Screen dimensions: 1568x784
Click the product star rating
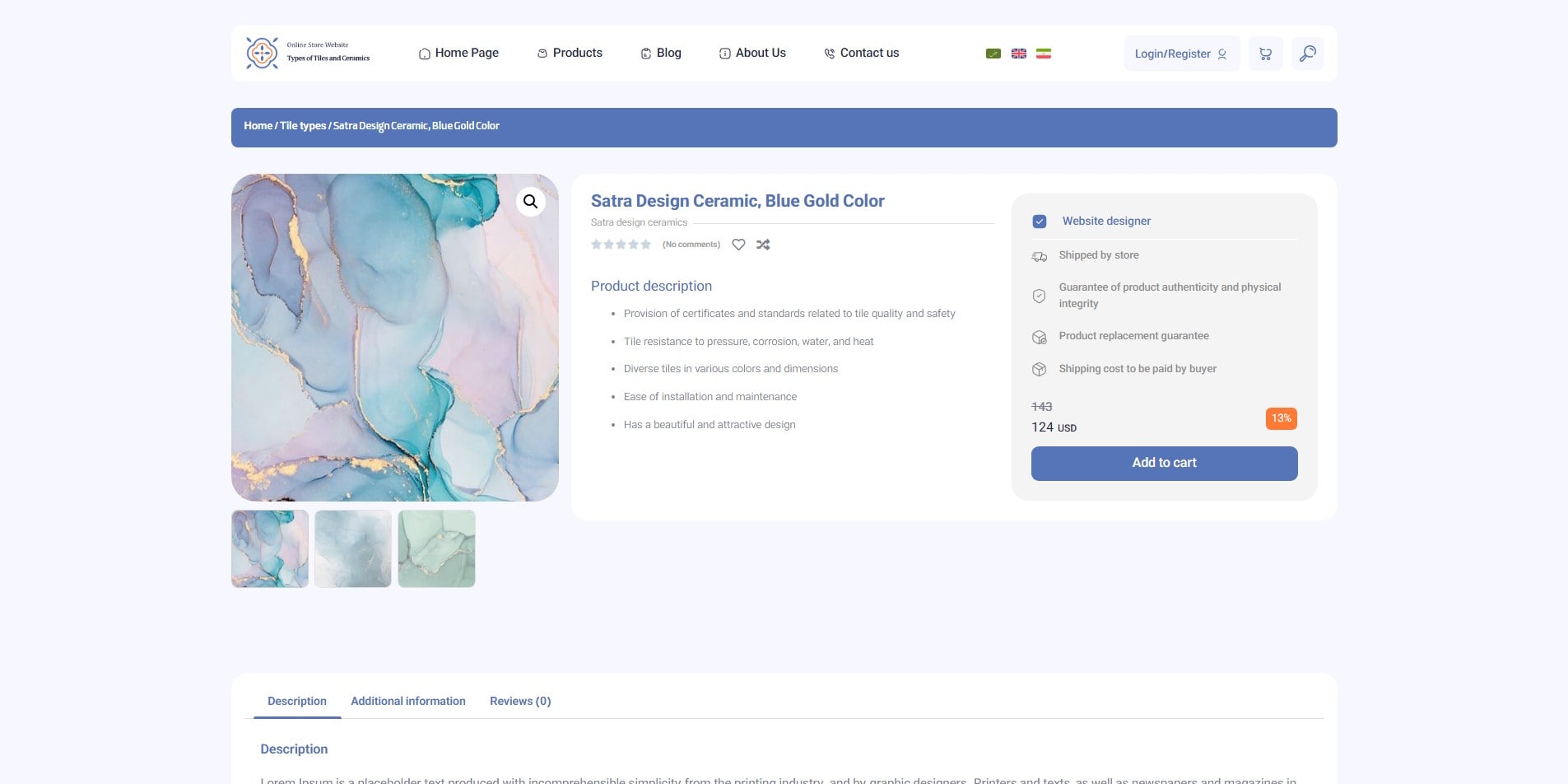[x=621, y=245]
